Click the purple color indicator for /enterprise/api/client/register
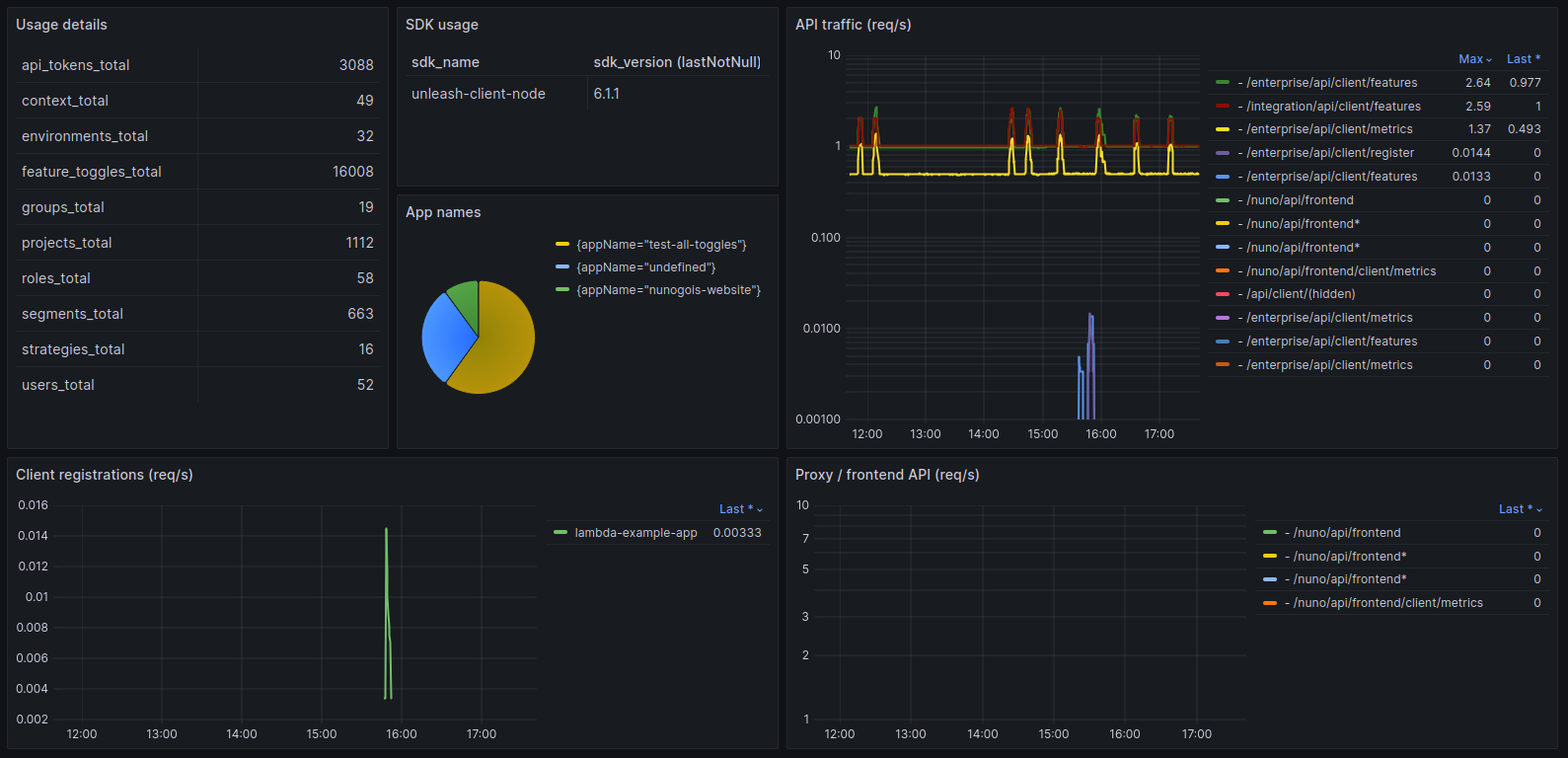The width and height of the screenshot is (1568, 758). [1223, 153]
